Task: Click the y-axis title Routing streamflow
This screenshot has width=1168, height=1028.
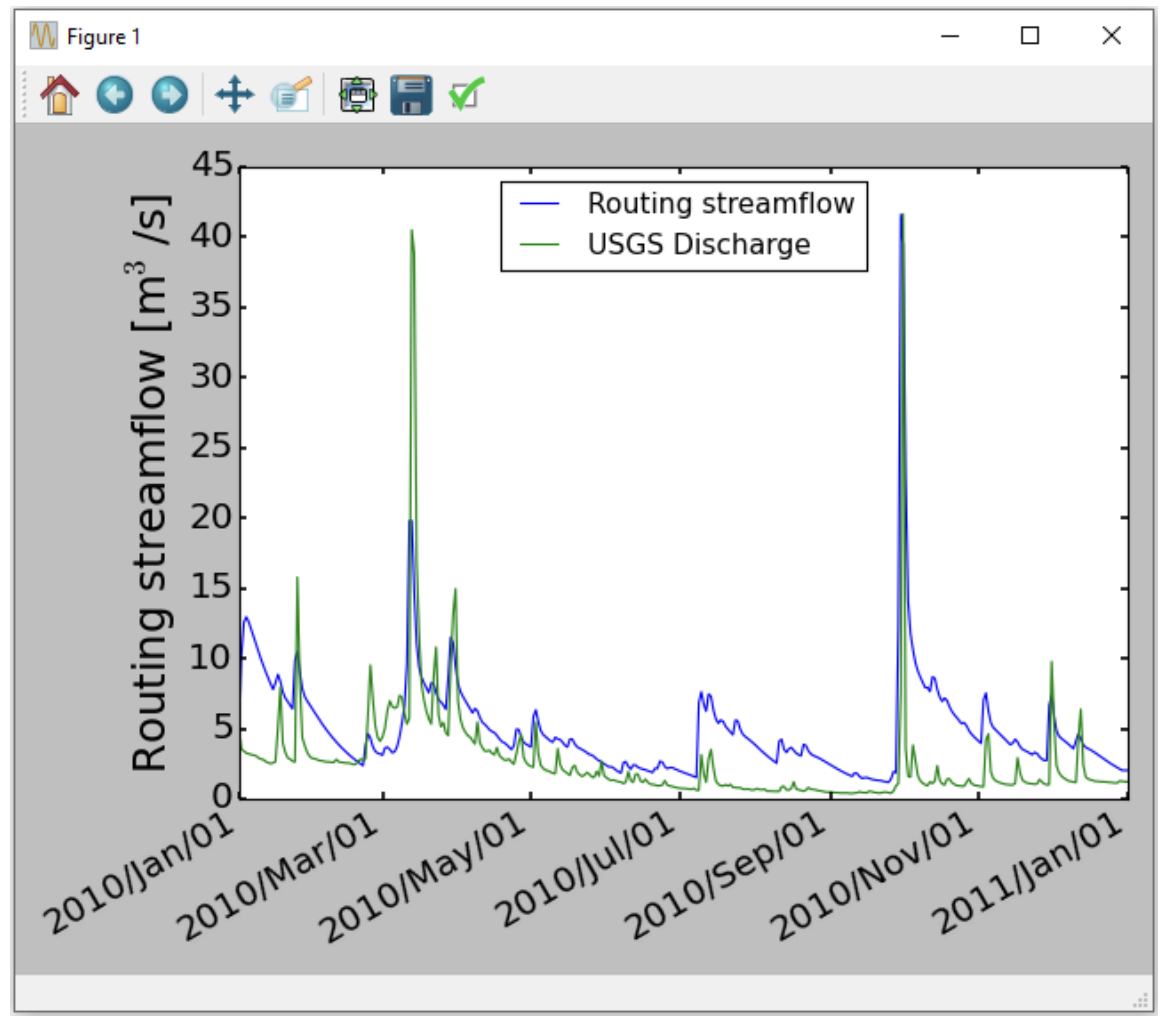Action: [149, 483]
